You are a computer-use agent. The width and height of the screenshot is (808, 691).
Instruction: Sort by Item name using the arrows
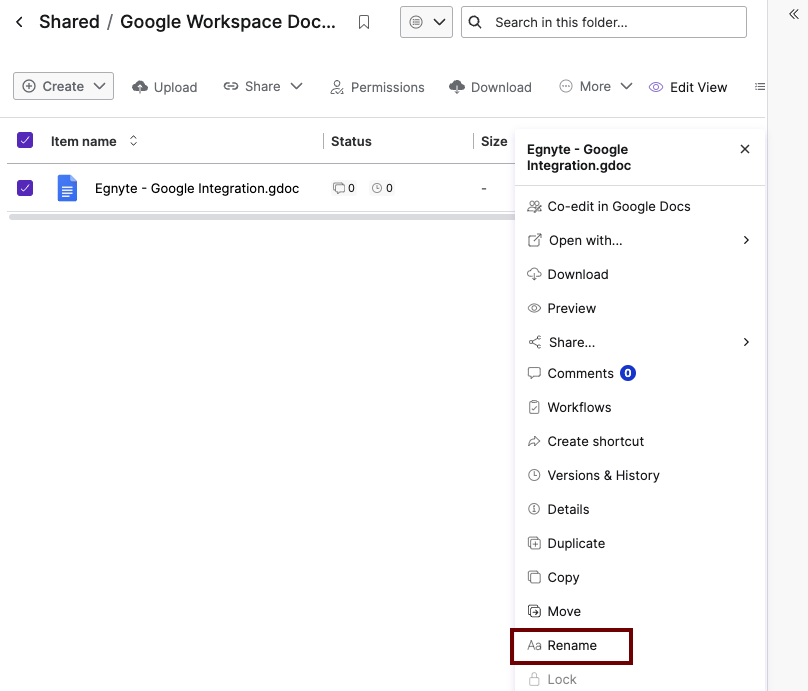(x=133, y=141)
